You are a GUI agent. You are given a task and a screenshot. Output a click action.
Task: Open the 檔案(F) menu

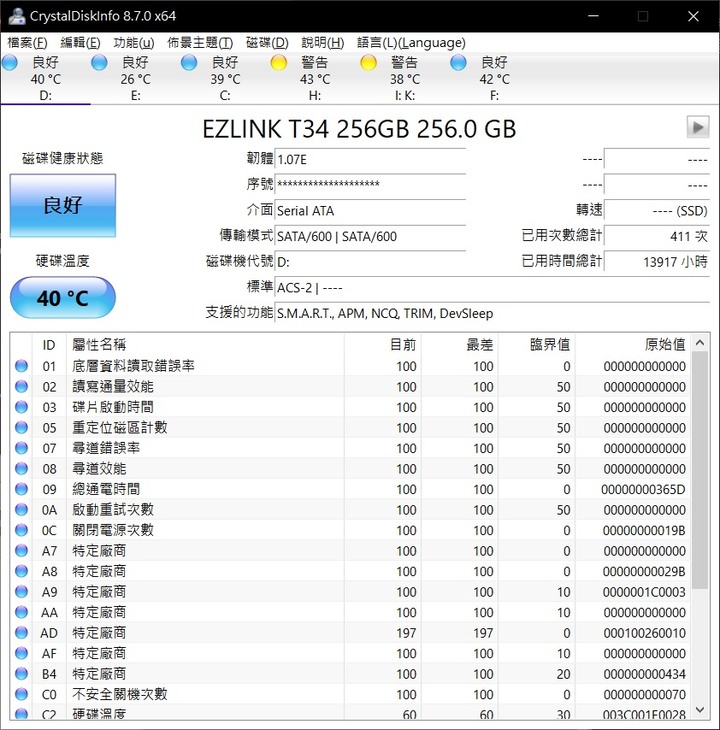click(27, 43)
